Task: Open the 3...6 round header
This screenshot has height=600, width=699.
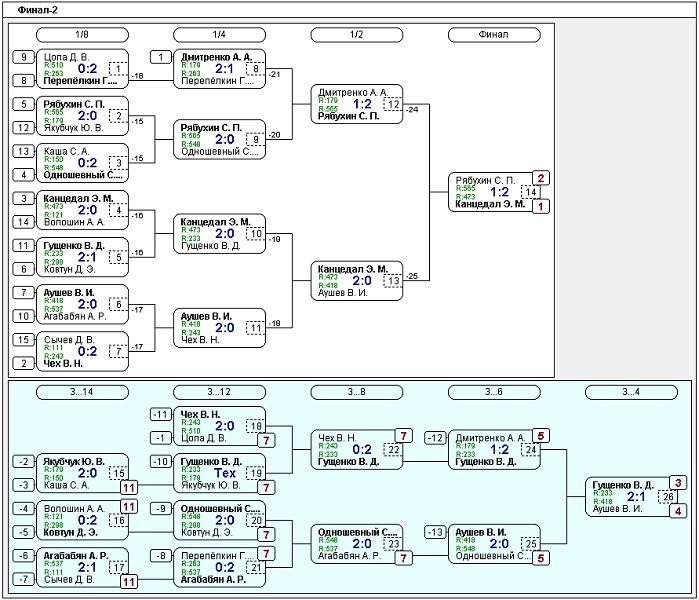Action: 494,392
